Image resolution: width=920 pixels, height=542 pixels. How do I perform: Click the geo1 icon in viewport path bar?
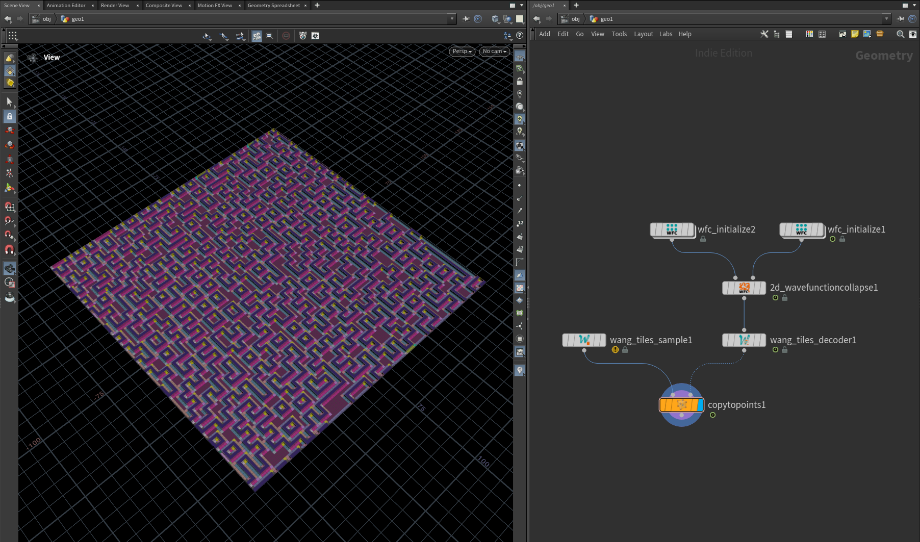point(66,19)
